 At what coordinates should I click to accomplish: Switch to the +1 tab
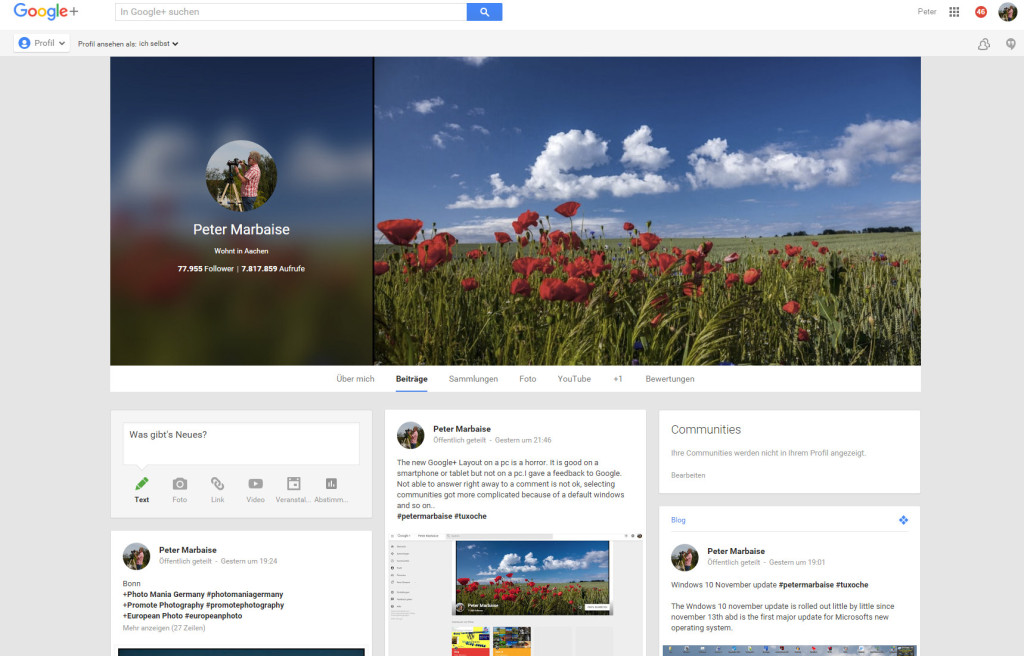point(618,379)
